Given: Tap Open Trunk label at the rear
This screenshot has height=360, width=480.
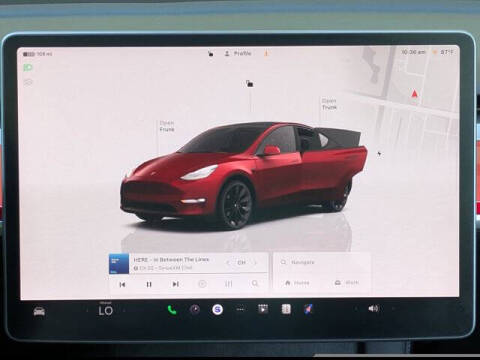Looking at the screenshot, I should click(329, 104).
